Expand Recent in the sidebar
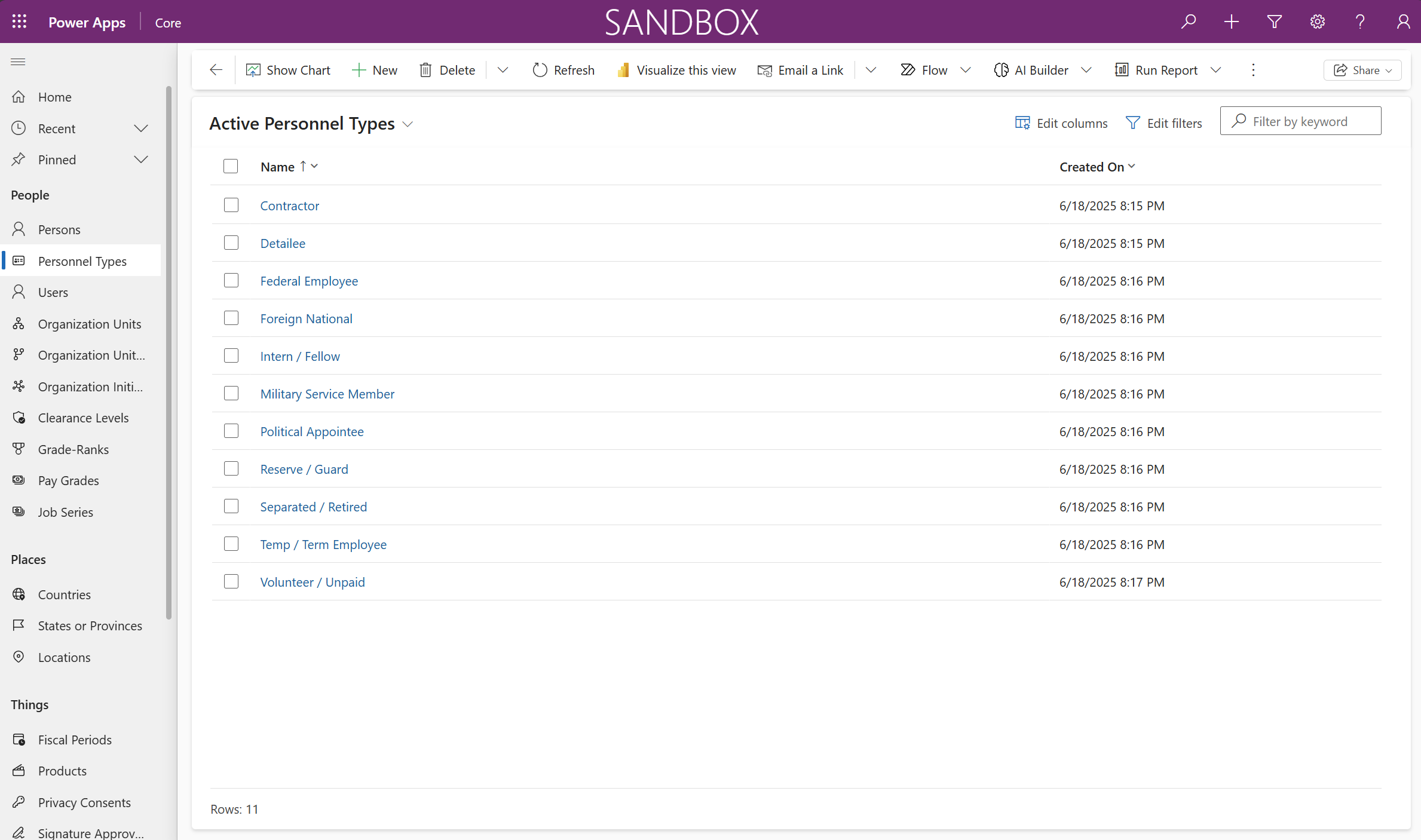This screenshot has width=1421, height=840. click(x=141, y=128)
